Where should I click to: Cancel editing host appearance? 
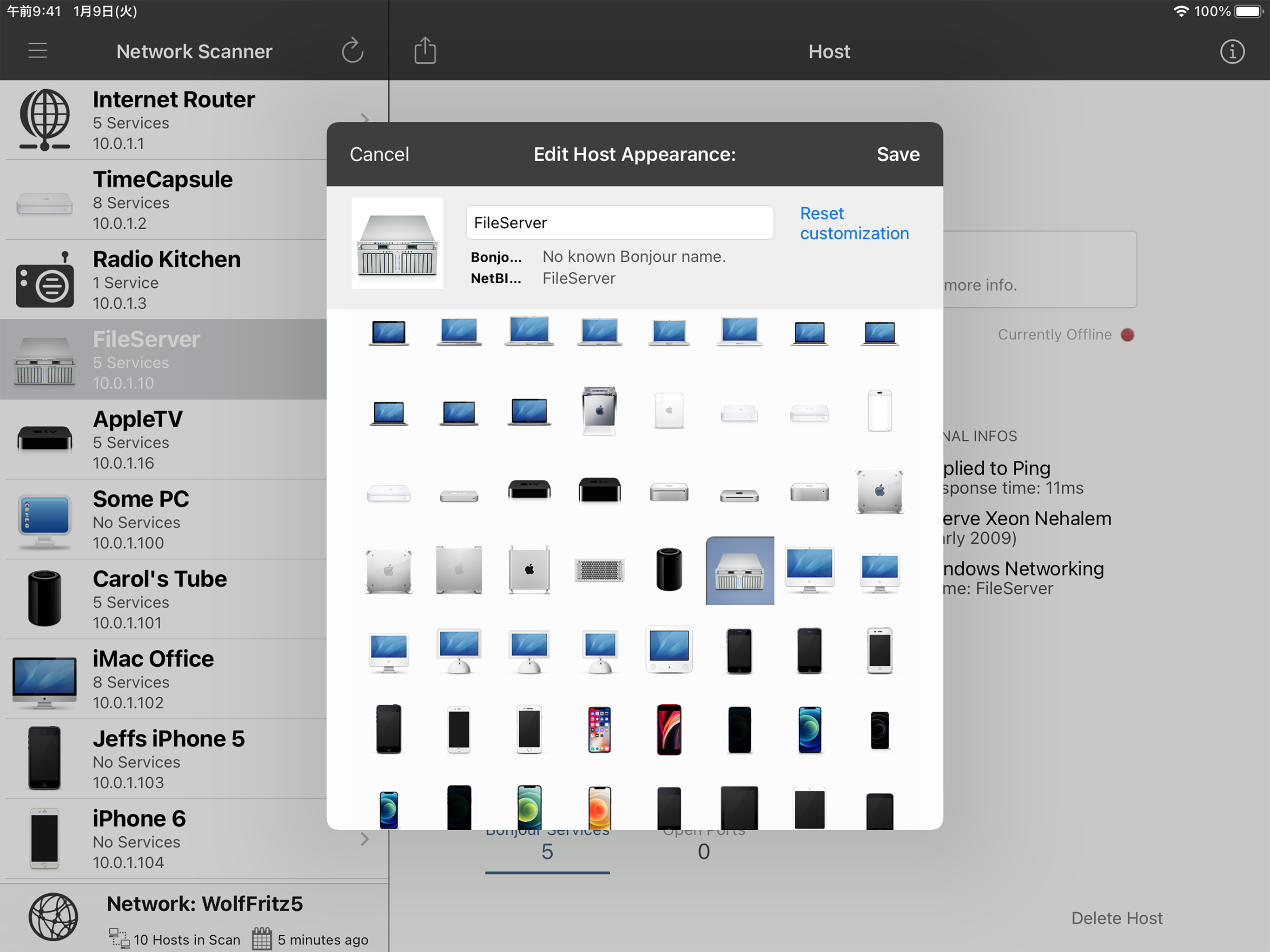[x=379, y=154]
